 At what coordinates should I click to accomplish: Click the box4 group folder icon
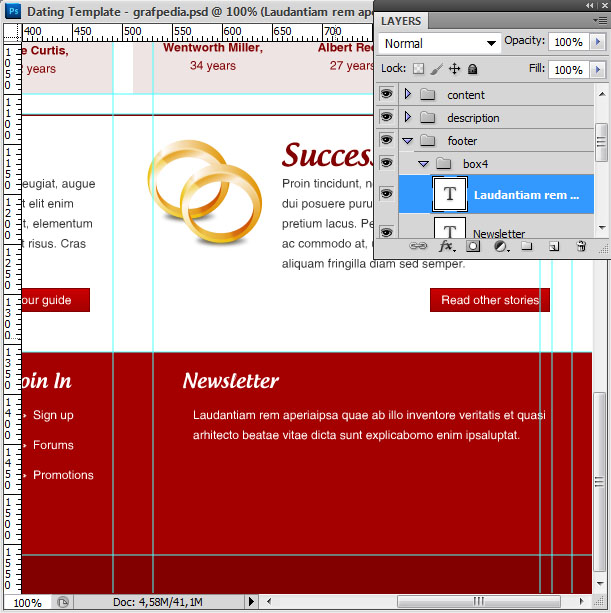443,163
